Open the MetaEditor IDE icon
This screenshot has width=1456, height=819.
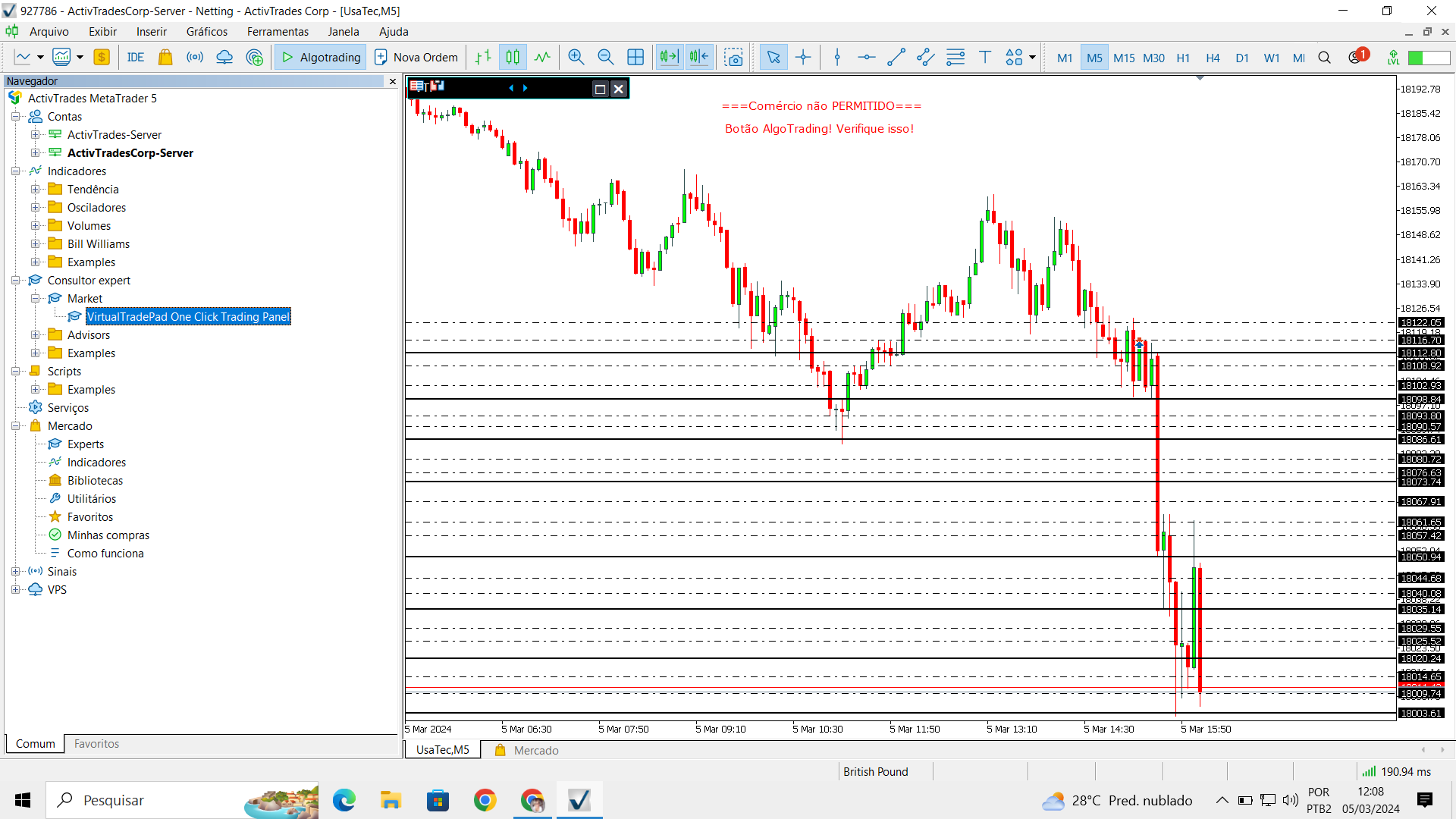tap(136, 58)
